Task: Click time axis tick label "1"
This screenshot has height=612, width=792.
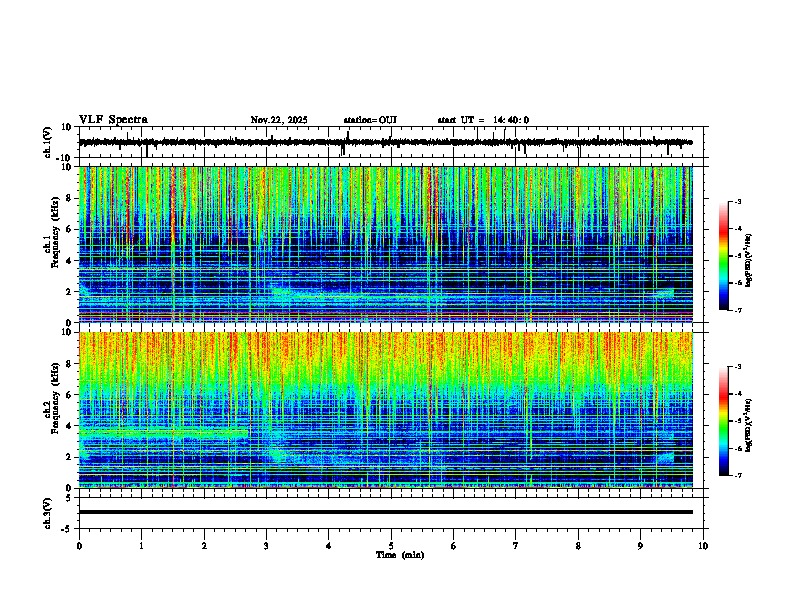Action: pyautogui.click(x=141, y=546)
